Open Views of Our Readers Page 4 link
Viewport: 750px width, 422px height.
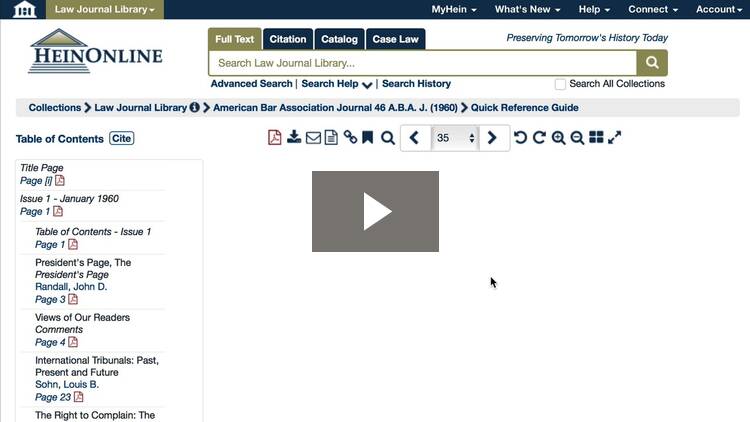(50, 343)
